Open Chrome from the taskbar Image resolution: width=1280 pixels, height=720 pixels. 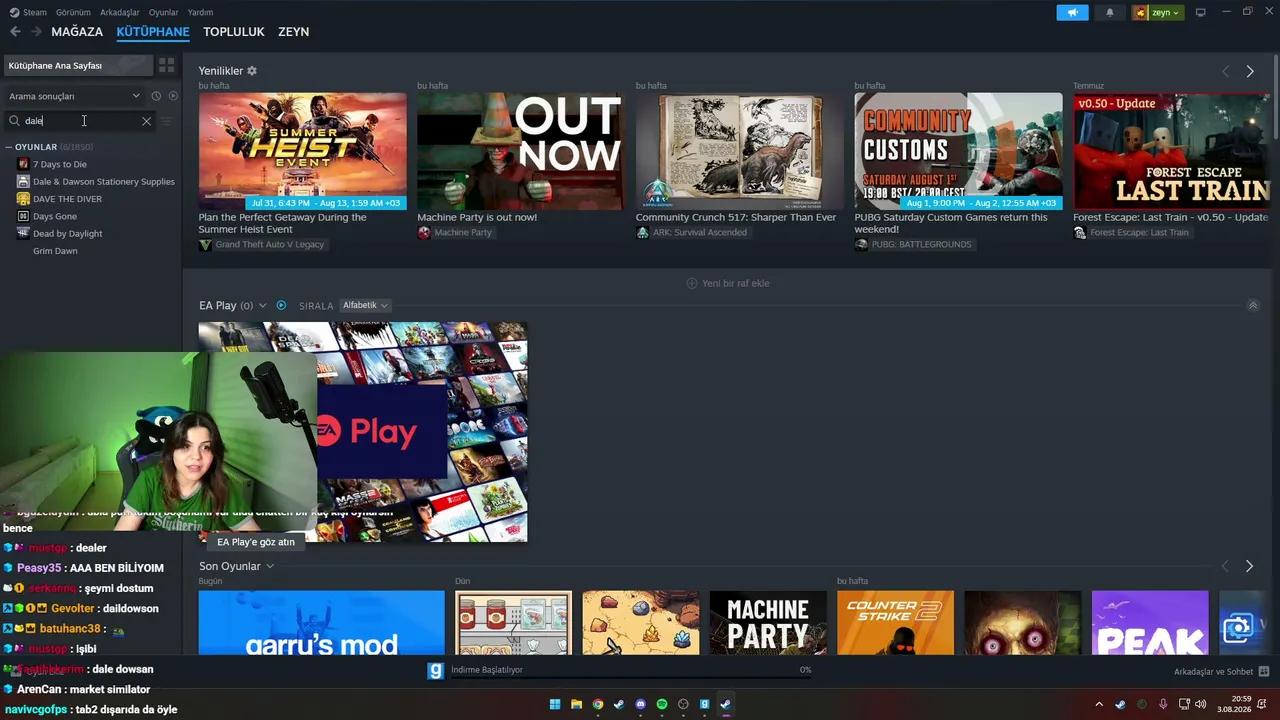598,704
